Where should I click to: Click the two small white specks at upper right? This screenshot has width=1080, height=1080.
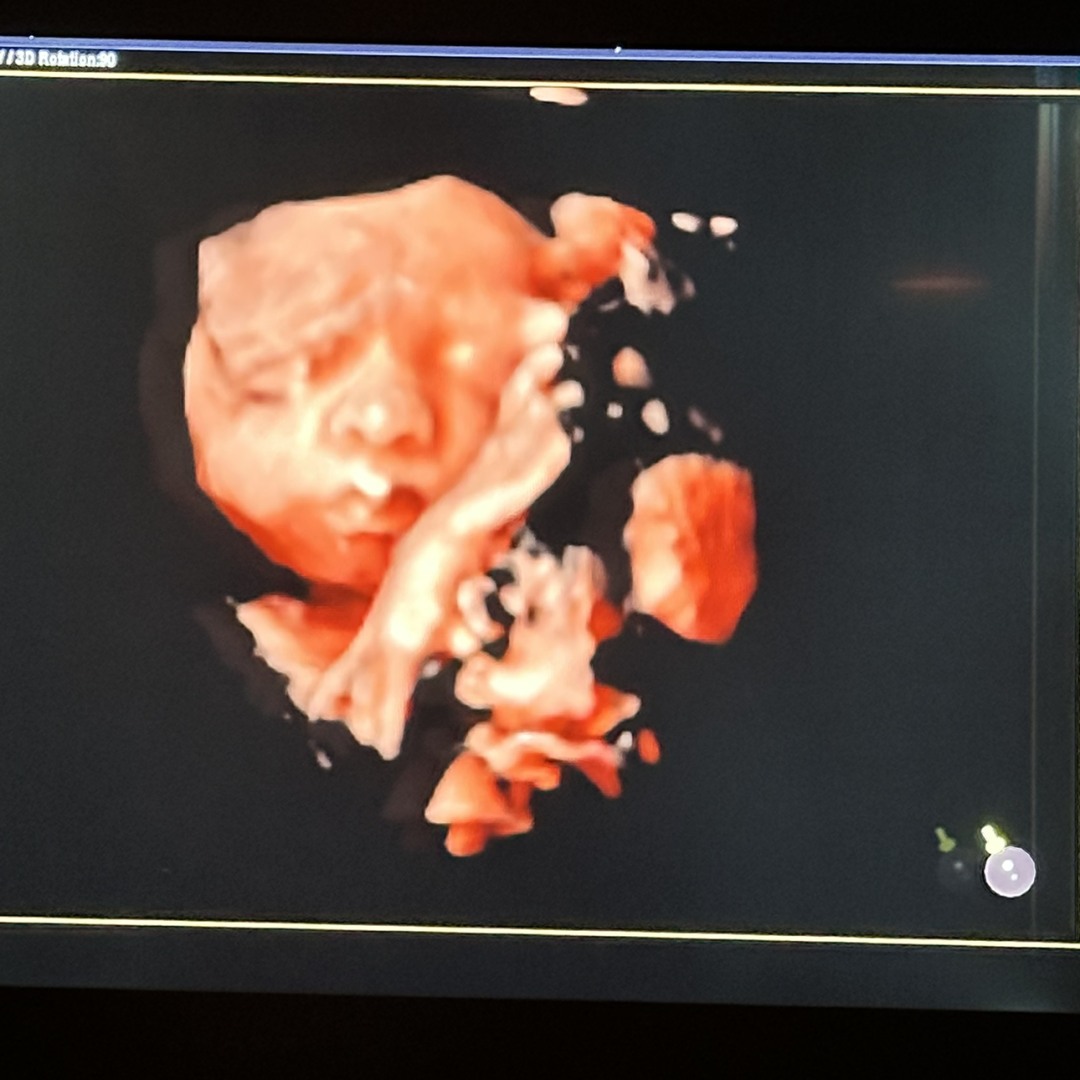[704, 224]
